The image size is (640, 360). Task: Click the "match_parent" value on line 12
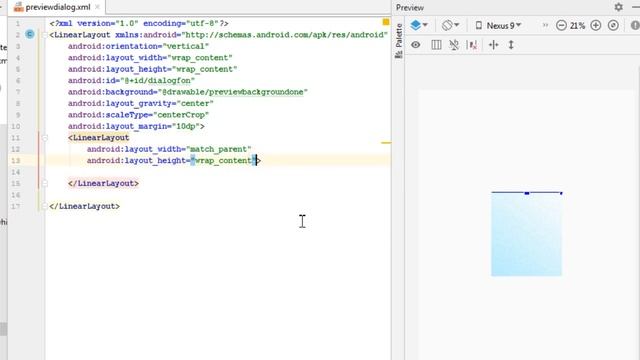[x=218, y=149]
